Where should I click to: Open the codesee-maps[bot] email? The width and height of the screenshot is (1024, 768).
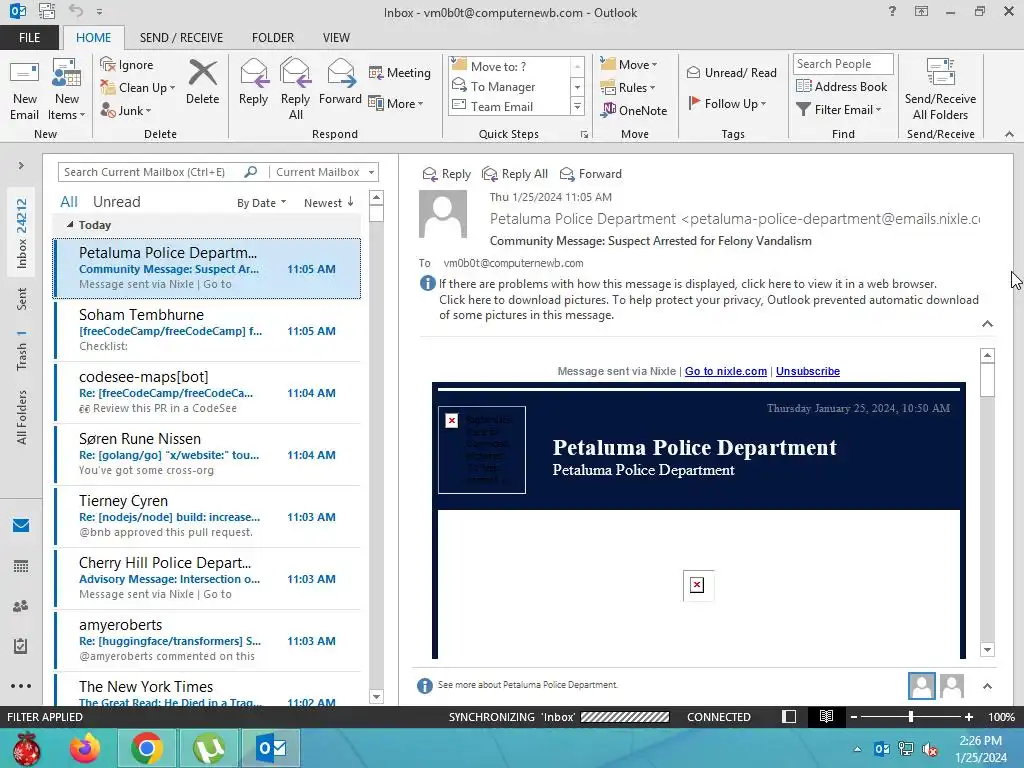tap(207, 392)
